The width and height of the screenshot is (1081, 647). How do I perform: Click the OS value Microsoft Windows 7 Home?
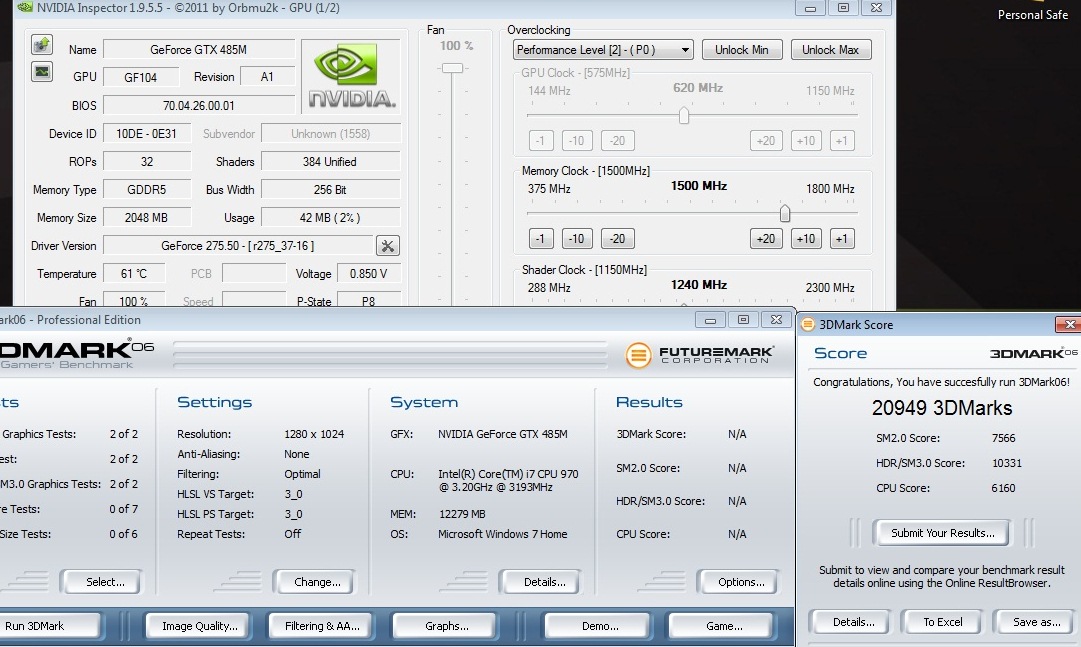(x=503, y=535)
